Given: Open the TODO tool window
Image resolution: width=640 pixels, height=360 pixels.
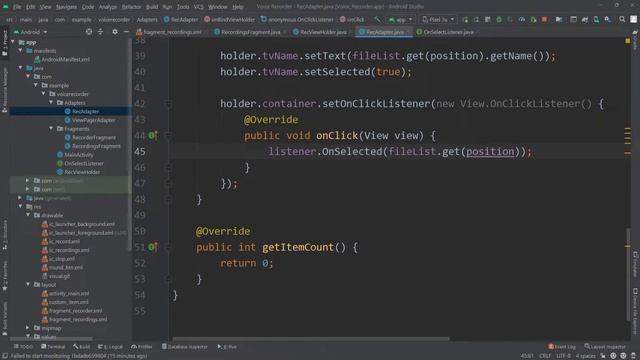Looking at the screenshot, I should 23,347.
